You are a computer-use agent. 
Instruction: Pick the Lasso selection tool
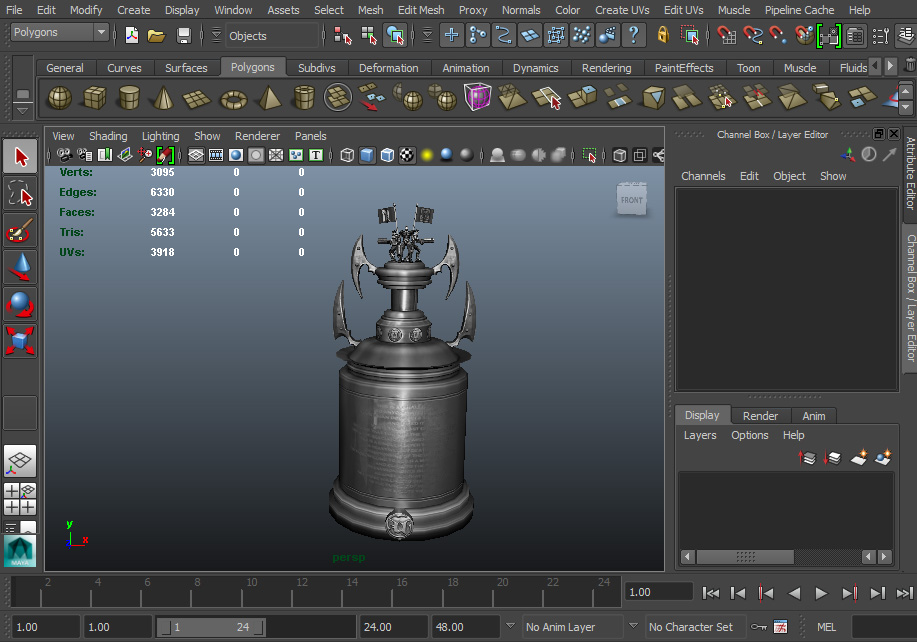point(20,194)
